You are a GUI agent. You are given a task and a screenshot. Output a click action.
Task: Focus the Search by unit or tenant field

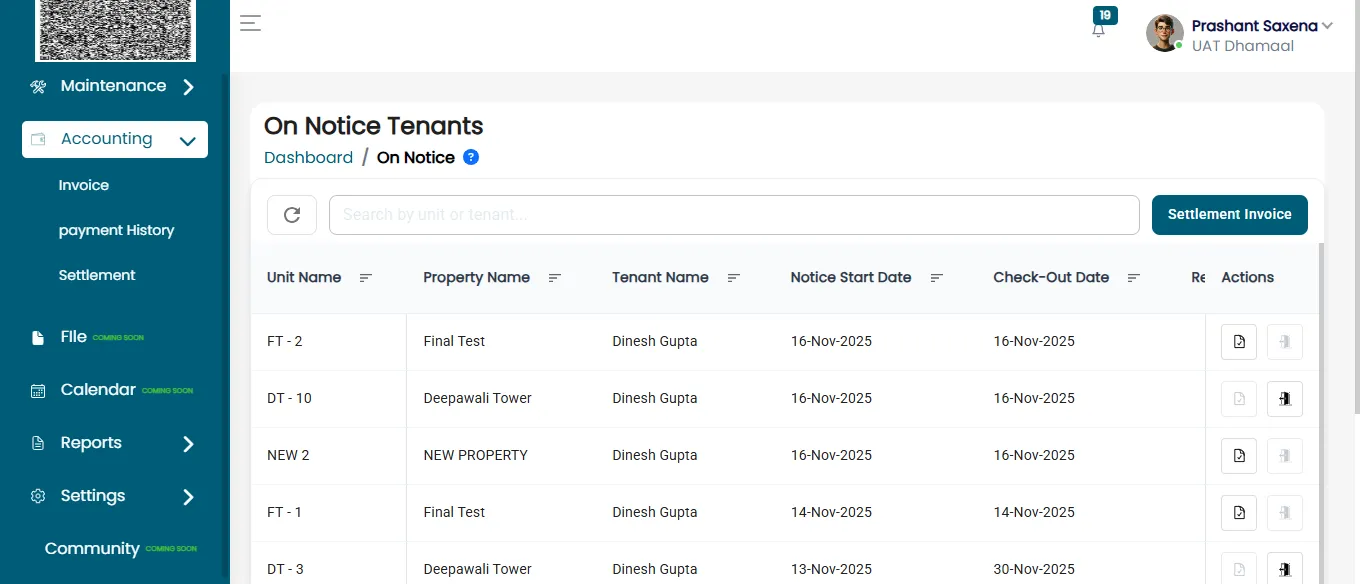tap(734, 215)
